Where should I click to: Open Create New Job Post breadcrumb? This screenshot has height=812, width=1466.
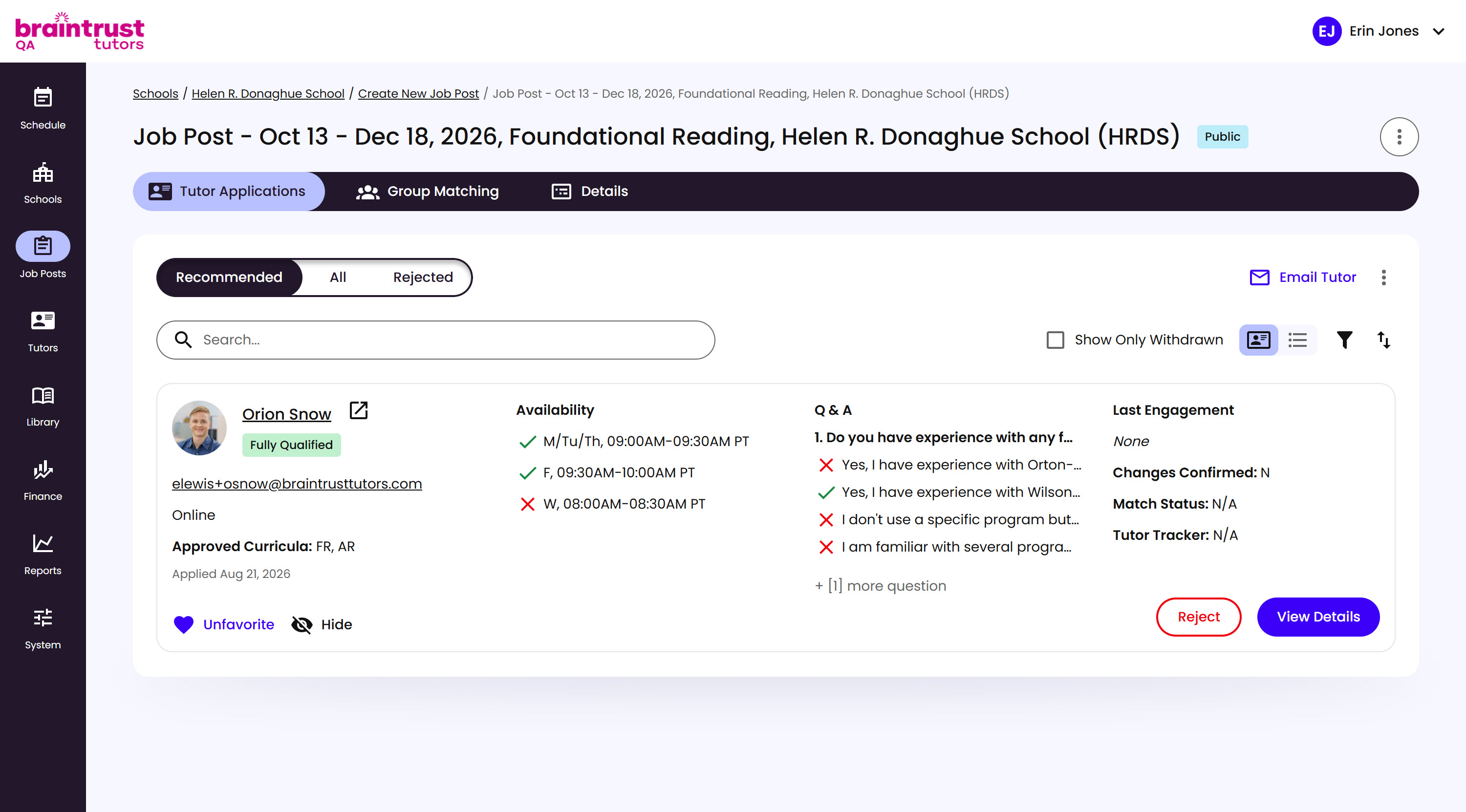(418, 93)
